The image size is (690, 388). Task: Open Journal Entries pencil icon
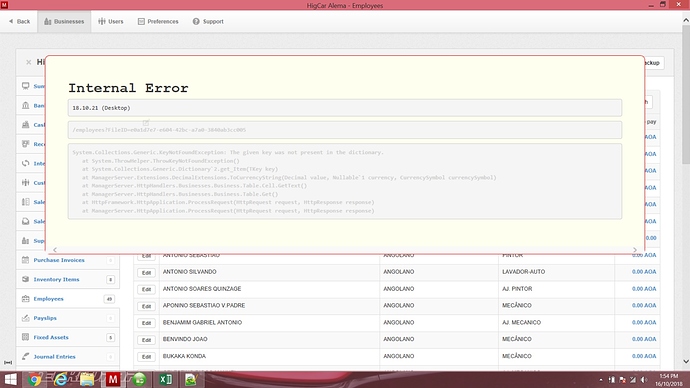click(x=26, y=356)
